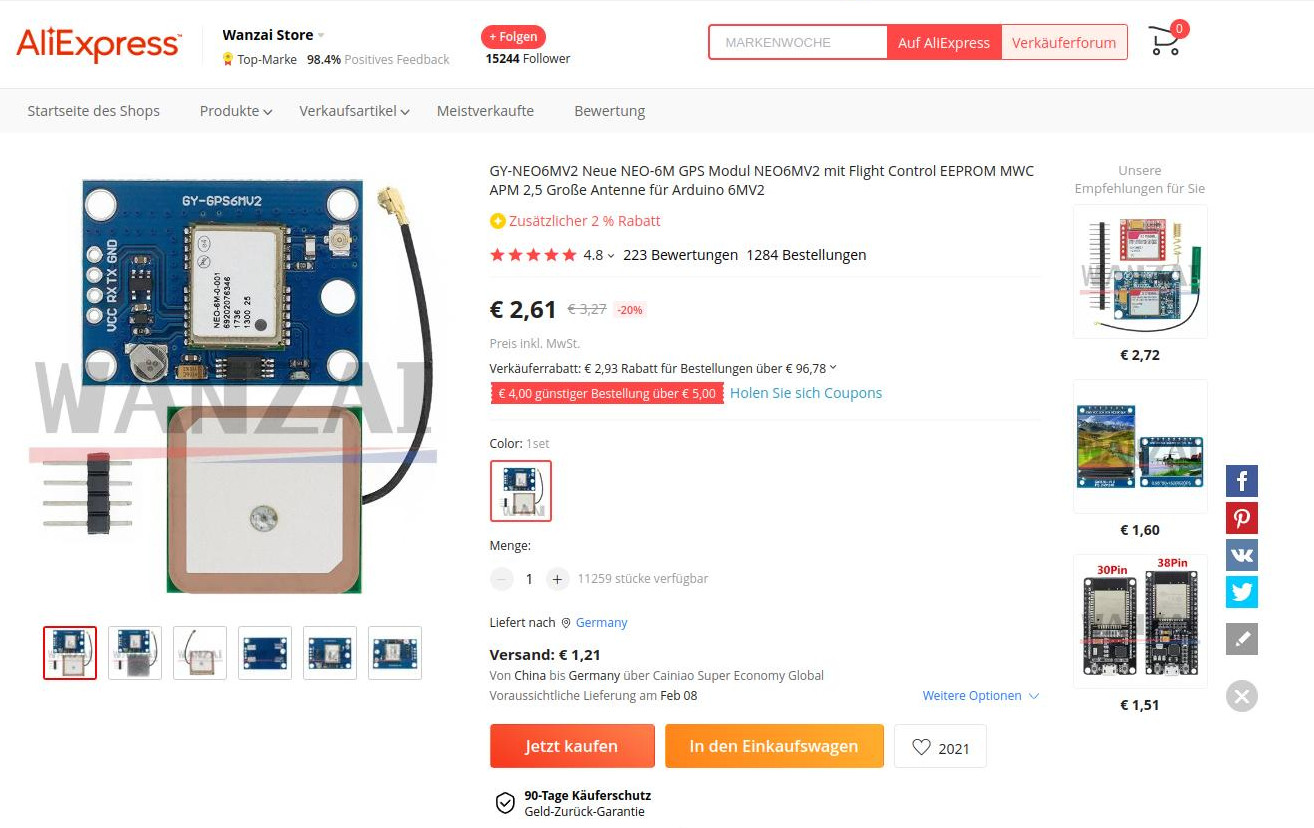The height and width of the screenshot is (828, 1314).
Task: Dismiss the side share bar with X
Action: point(1242,696)
